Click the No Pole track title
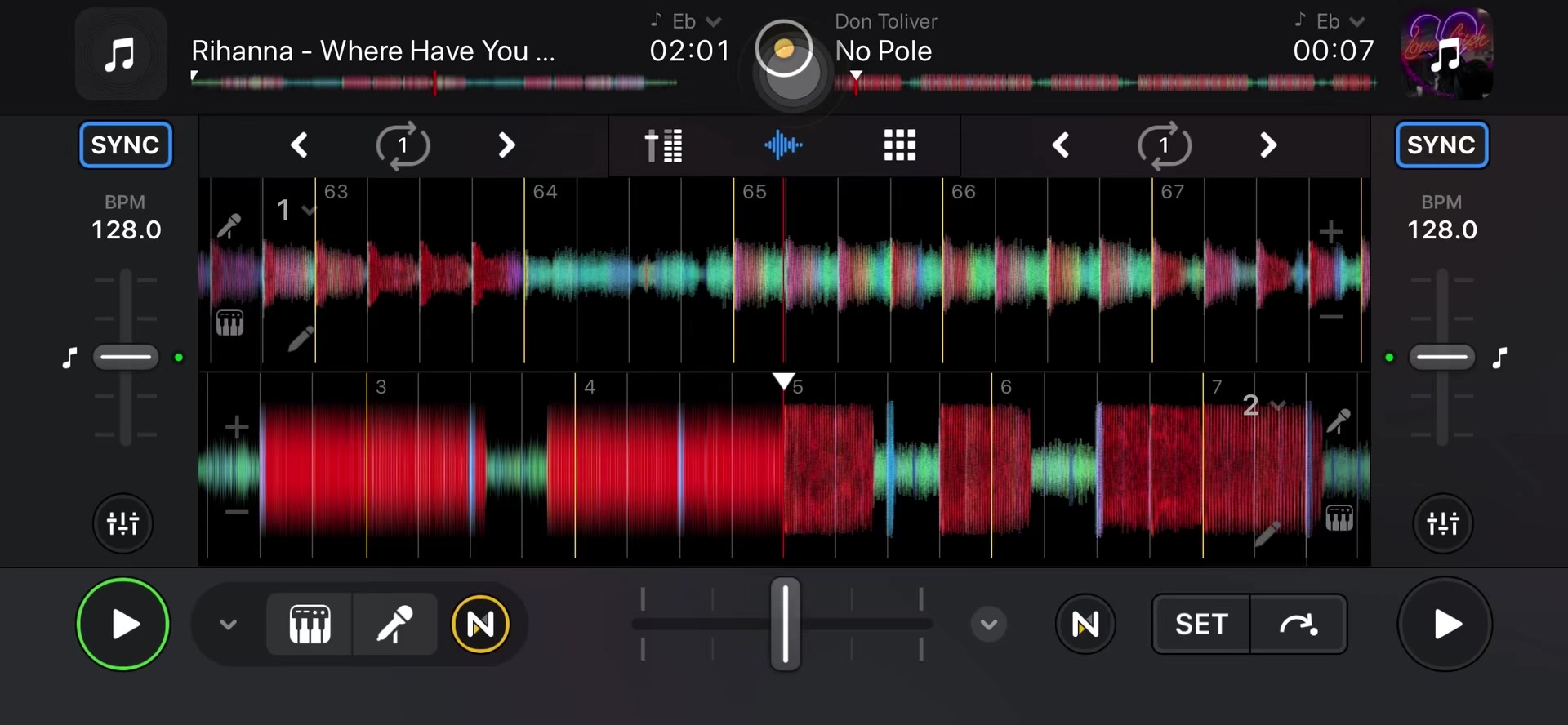Image resolution: width=1568 pixels, height=725 pixels. pos(883,51)
